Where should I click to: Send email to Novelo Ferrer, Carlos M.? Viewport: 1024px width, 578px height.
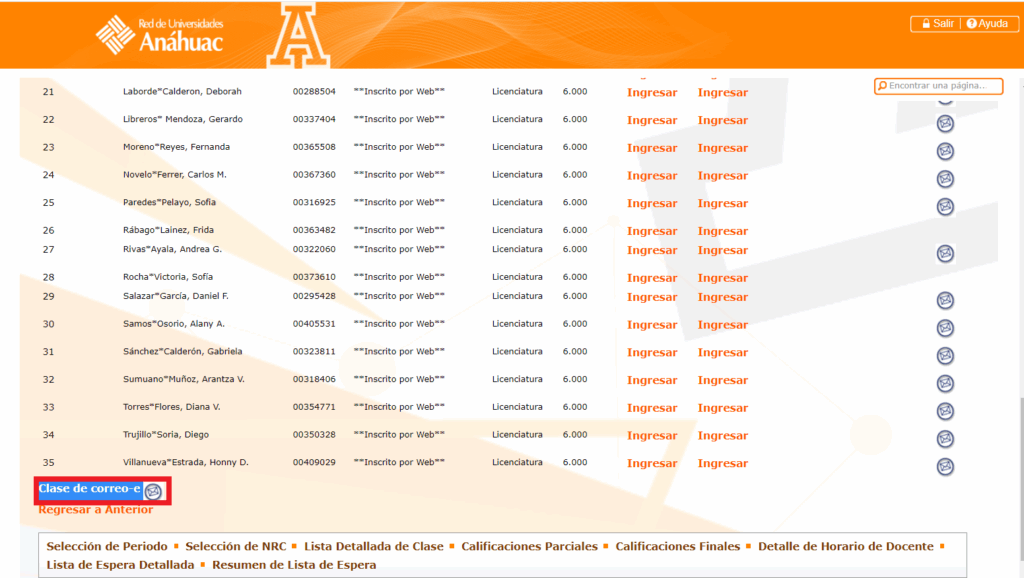coord(944,179)
